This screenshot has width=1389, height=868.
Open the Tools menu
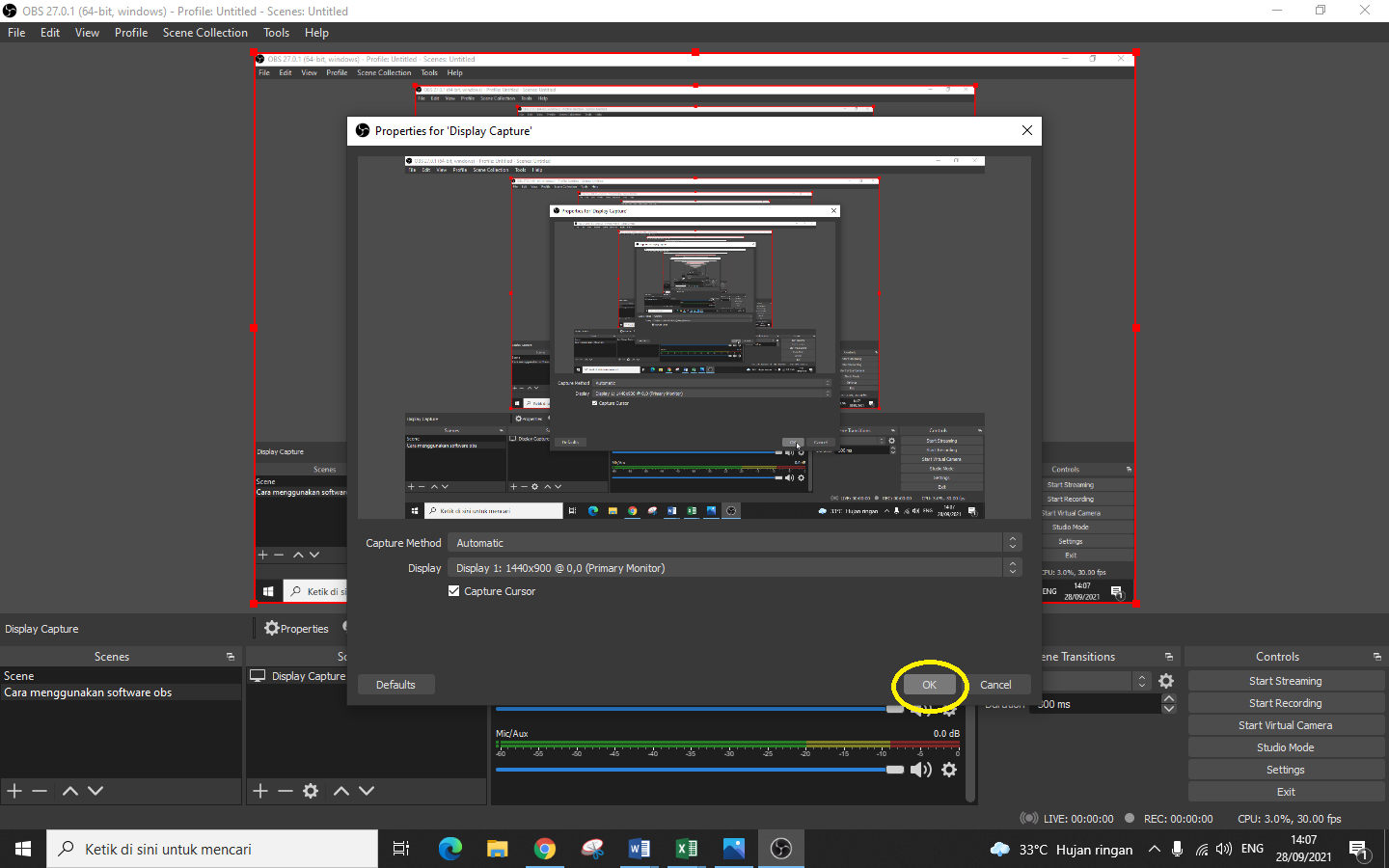pos(276,33)
